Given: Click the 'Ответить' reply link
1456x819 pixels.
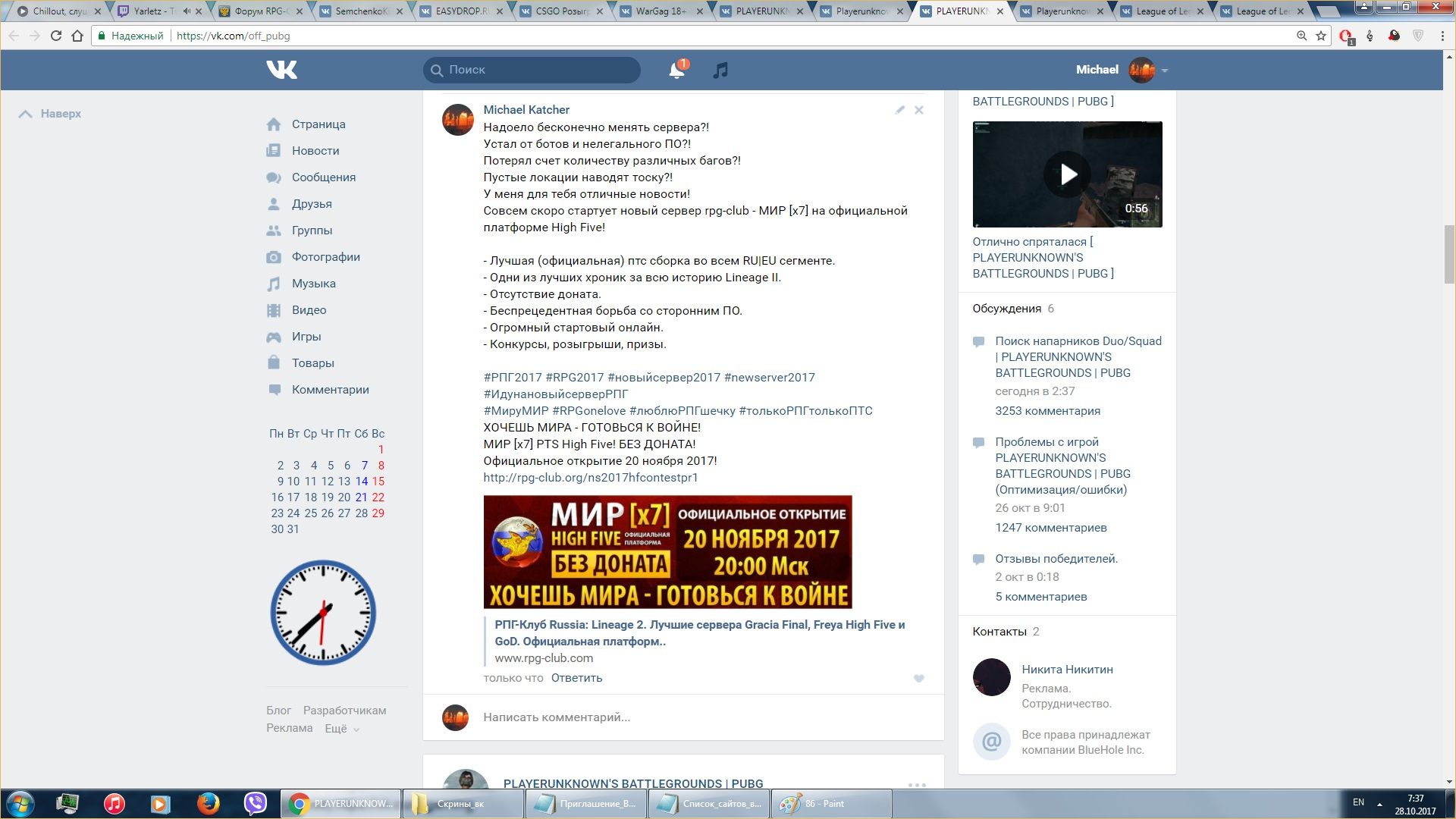Looking at the screenshot, I should (x=576, y=678).
